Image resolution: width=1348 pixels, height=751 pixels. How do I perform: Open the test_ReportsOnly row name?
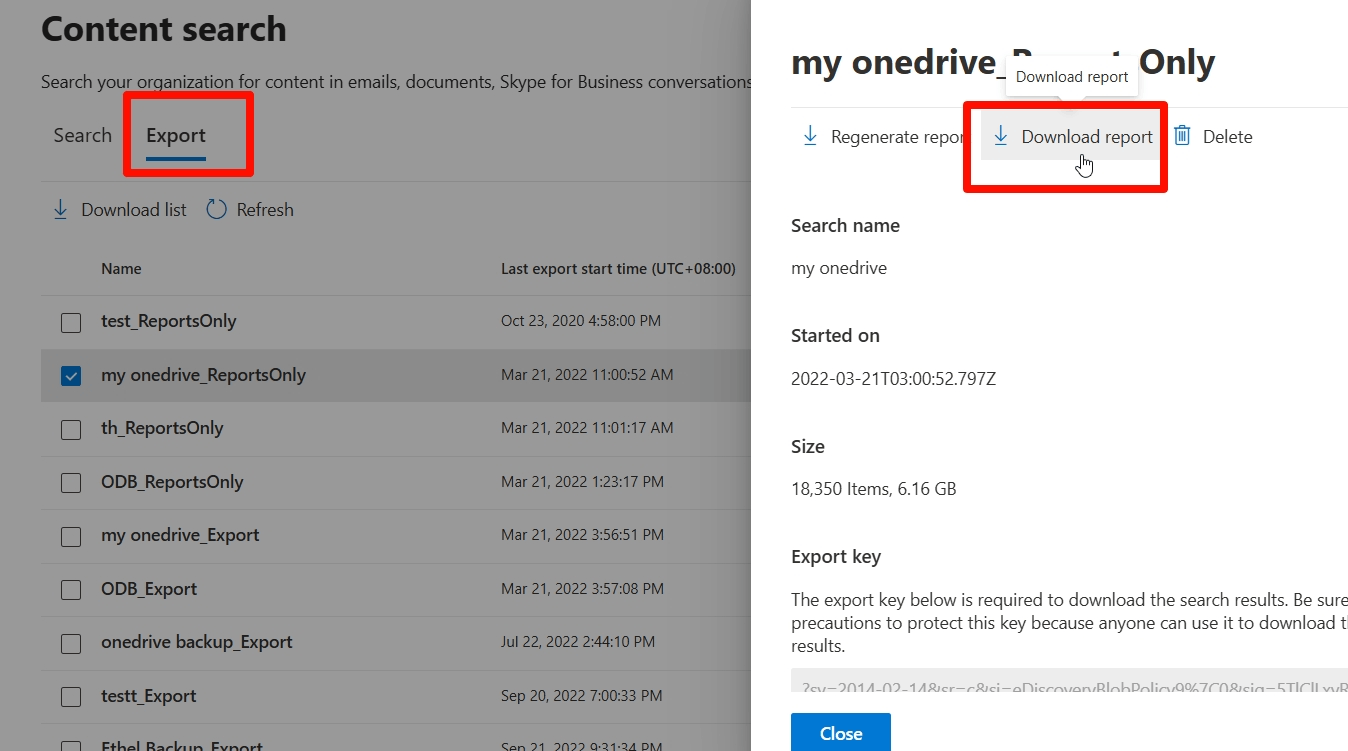click(169, 321)
